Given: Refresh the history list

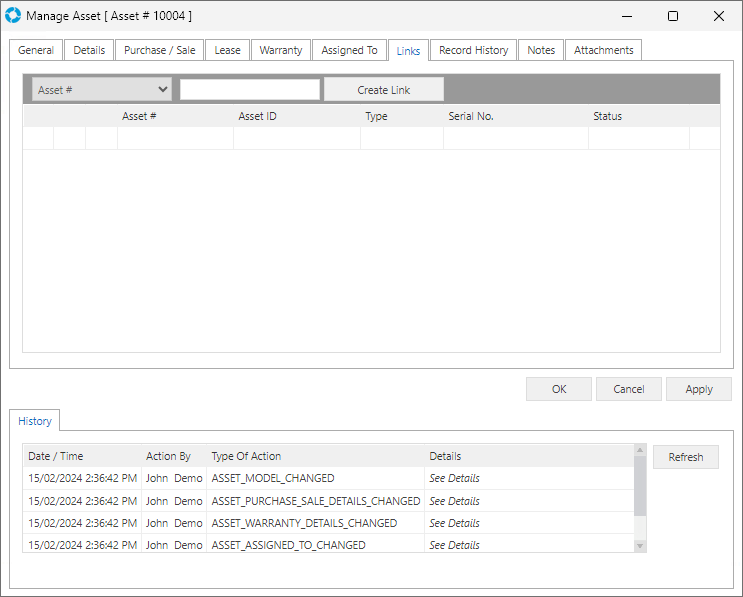Looking at the screenshot, I should 685,457.
